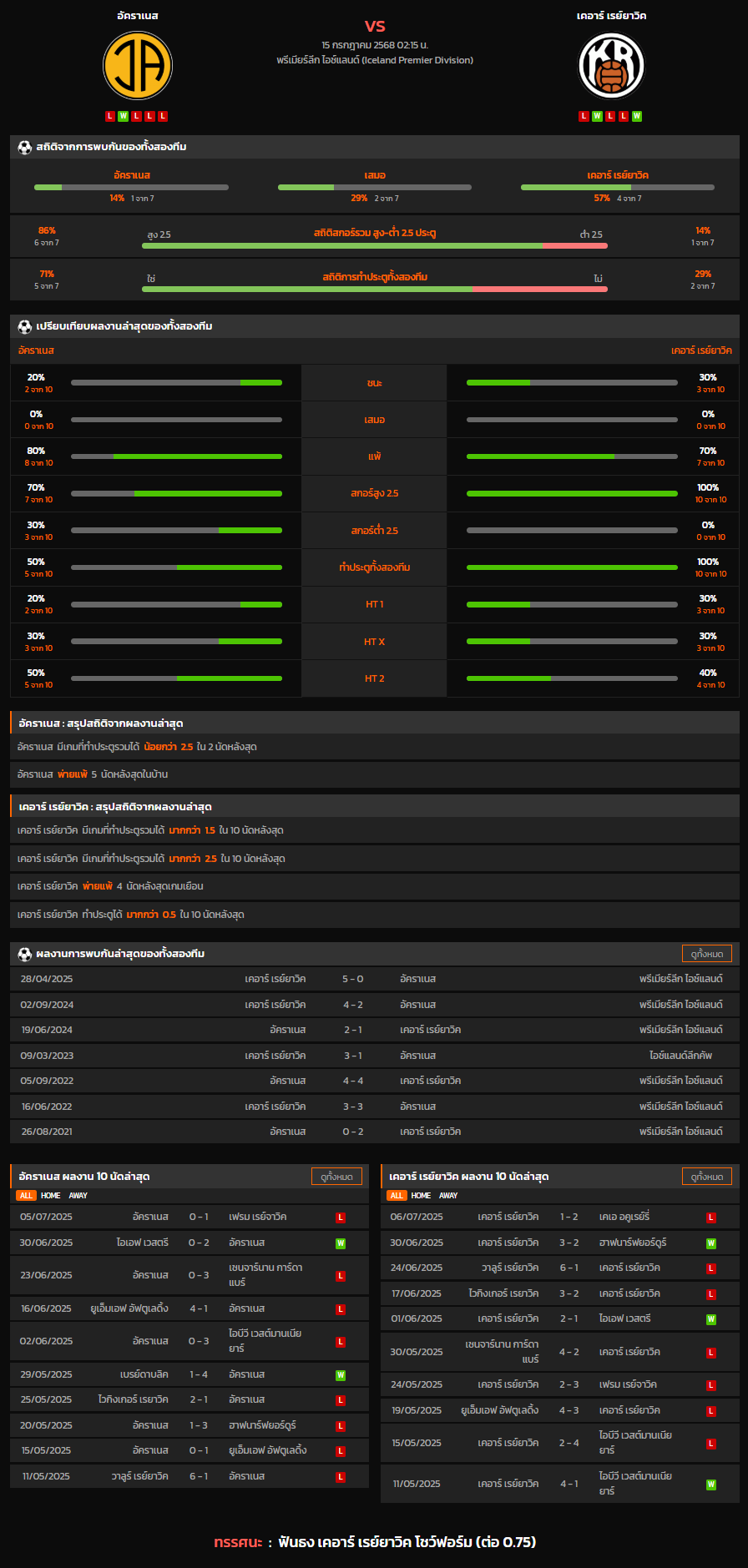Click soccer ball icon beside recent form comparison header
The height and width of the screenshot is (1568, 748).
(25, 326)
